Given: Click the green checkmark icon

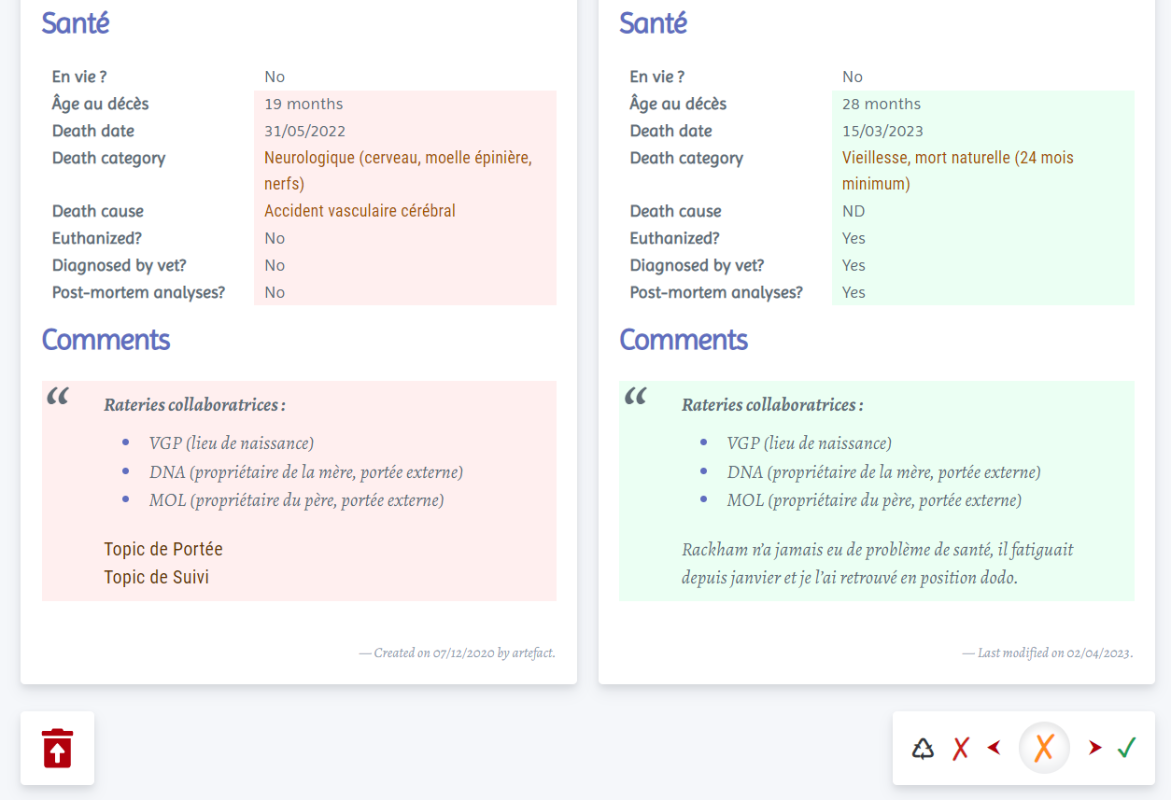Looking at the screenshot, I should tap(1127, 748).
